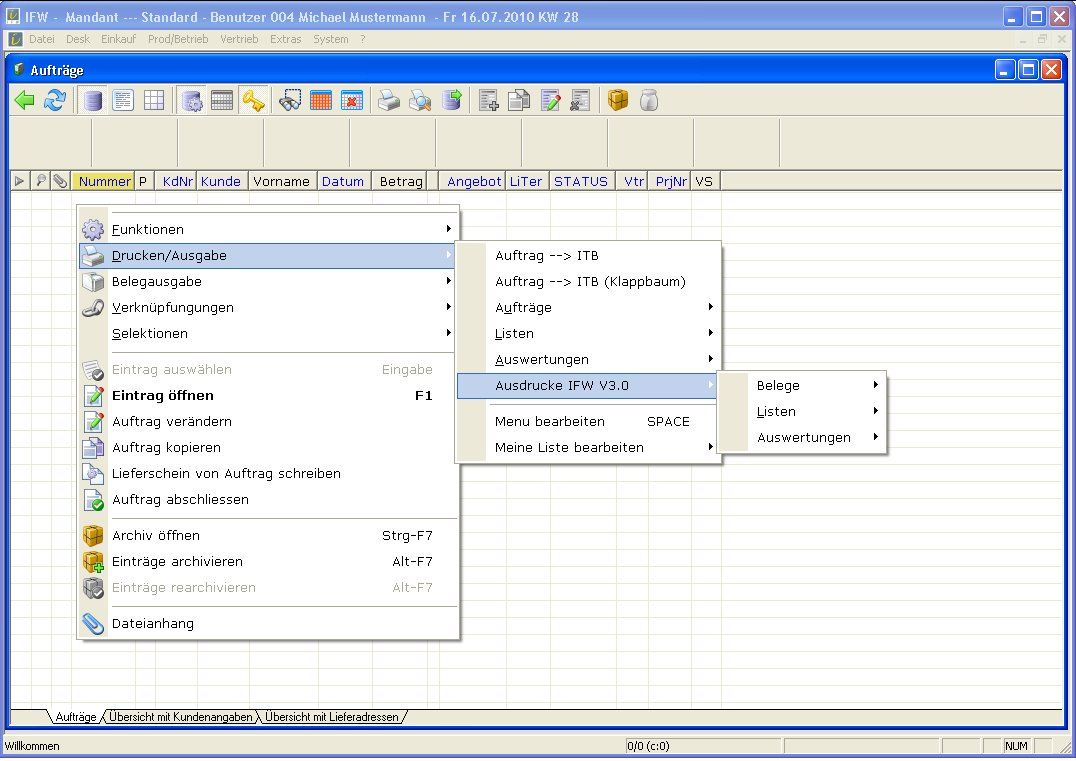Click the print preview magnifier icon
Screen dimensions: 1076x761
click(419, 101)
